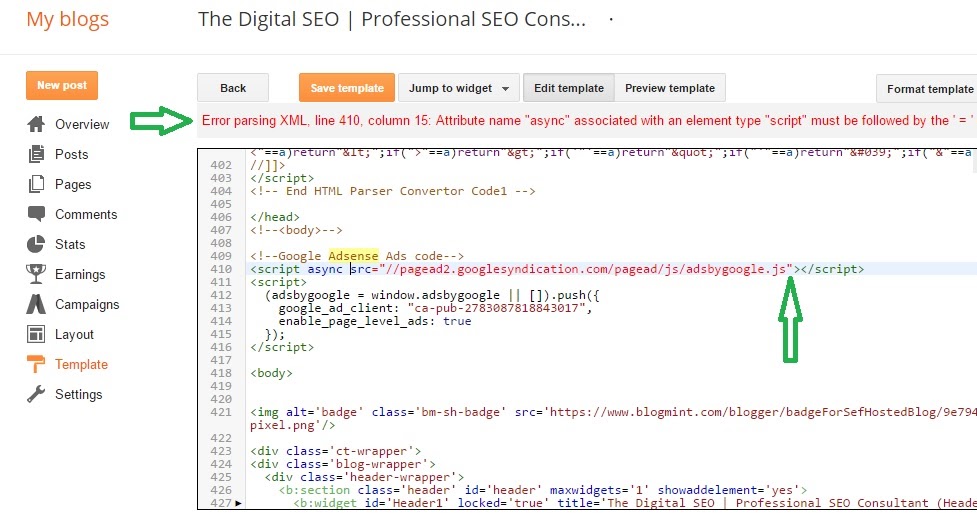Click the b:section header line 426

[x=543, y=491]
